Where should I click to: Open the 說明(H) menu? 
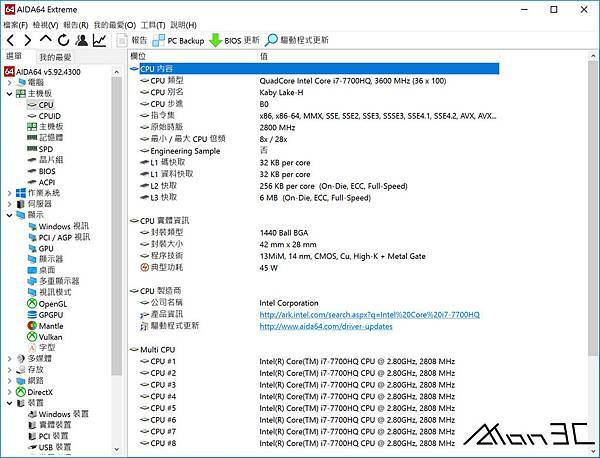coord(184,25)
